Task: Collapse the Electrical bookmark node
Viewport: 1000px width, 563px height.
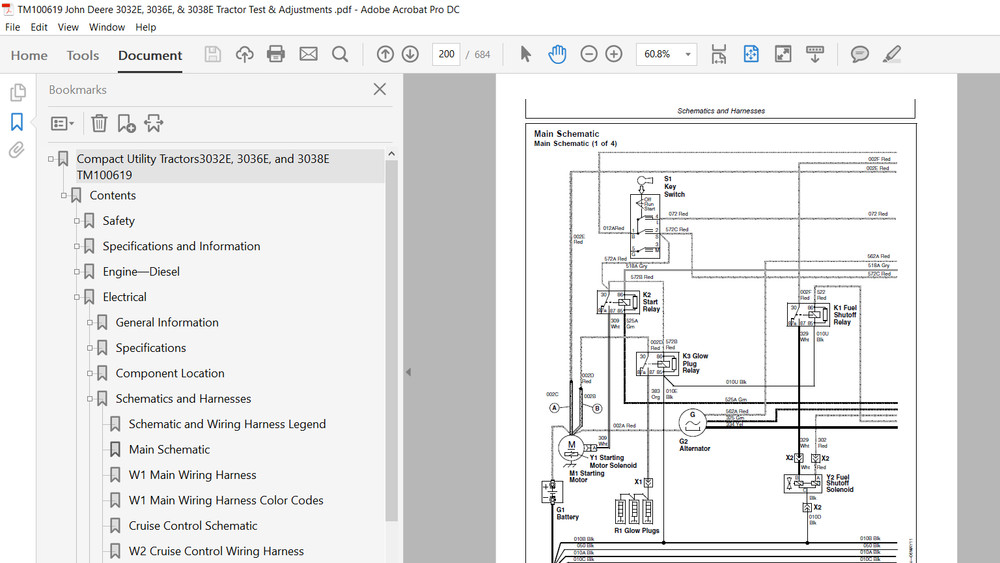Action: click(x=77, y=297)
